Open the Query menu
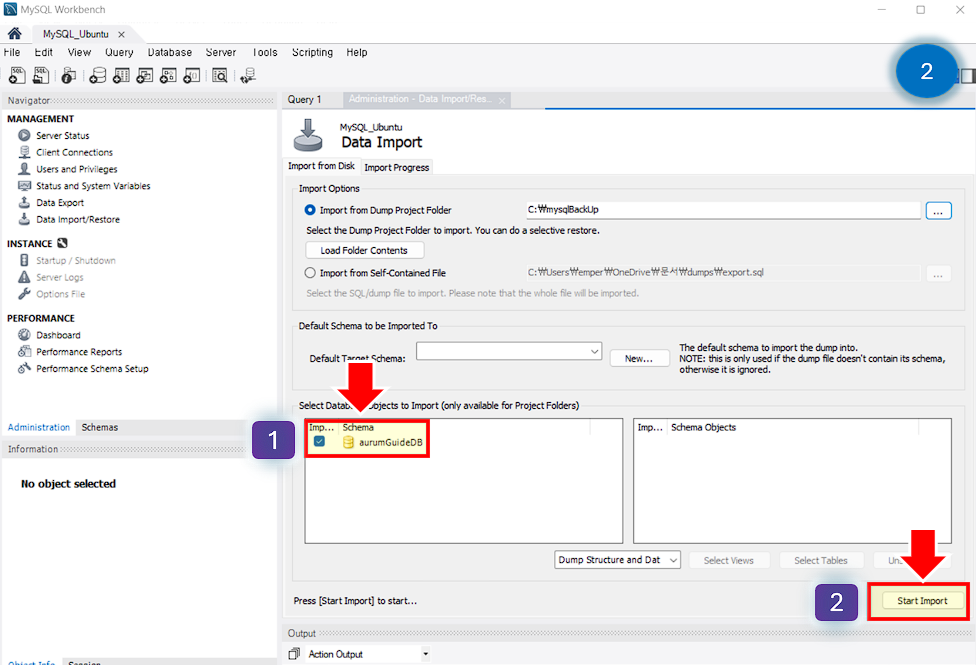976x665 pixels. coord(119,52)
